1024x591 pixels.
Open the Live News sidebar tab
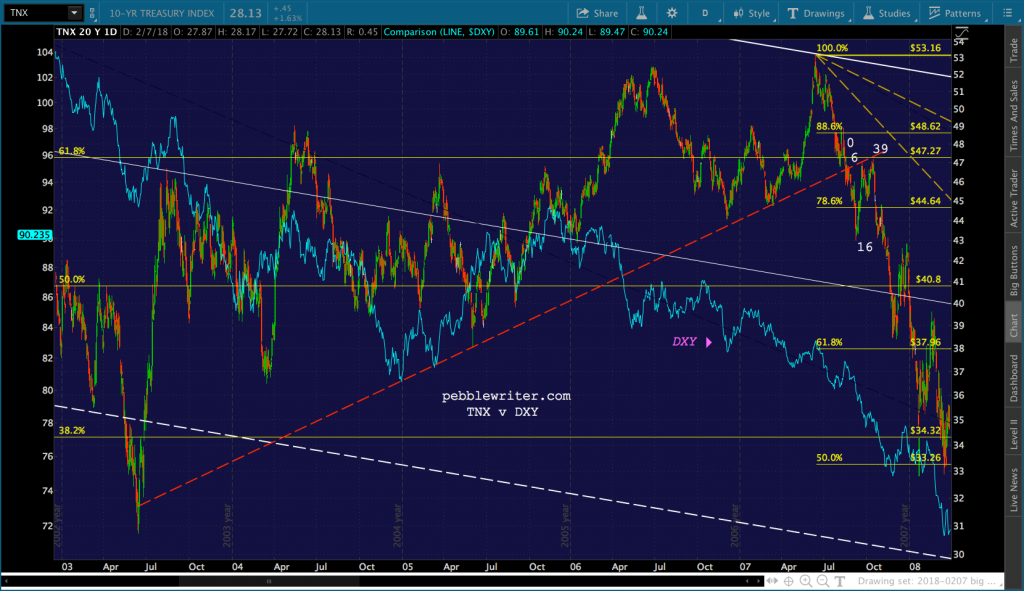[x=1014, y=490]
